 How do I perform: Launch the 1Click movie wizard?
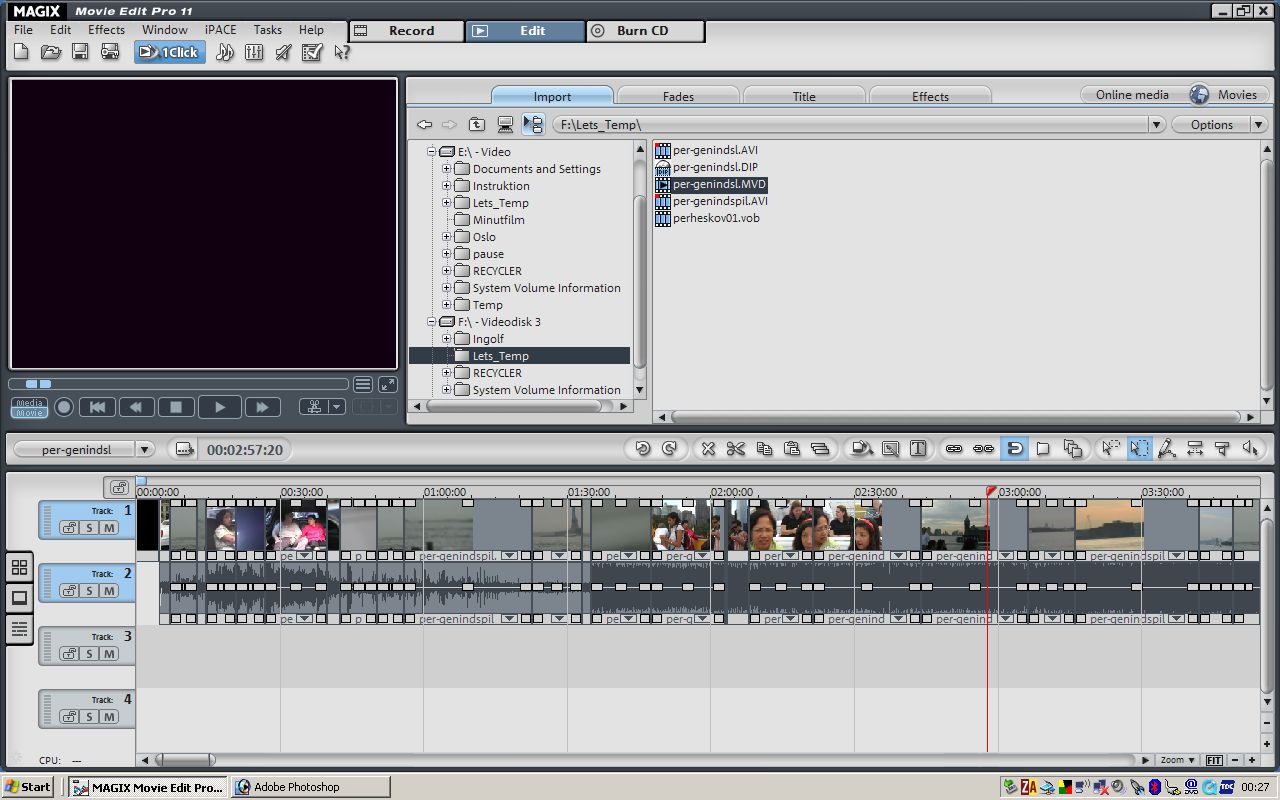(x=170, y=52)
